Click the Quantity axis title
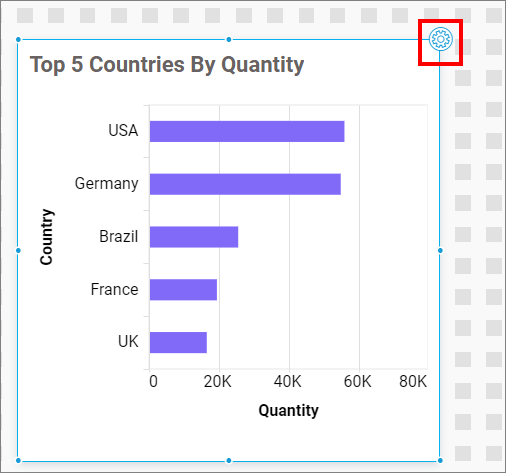506x473 pixels. [x=289, y=410]
